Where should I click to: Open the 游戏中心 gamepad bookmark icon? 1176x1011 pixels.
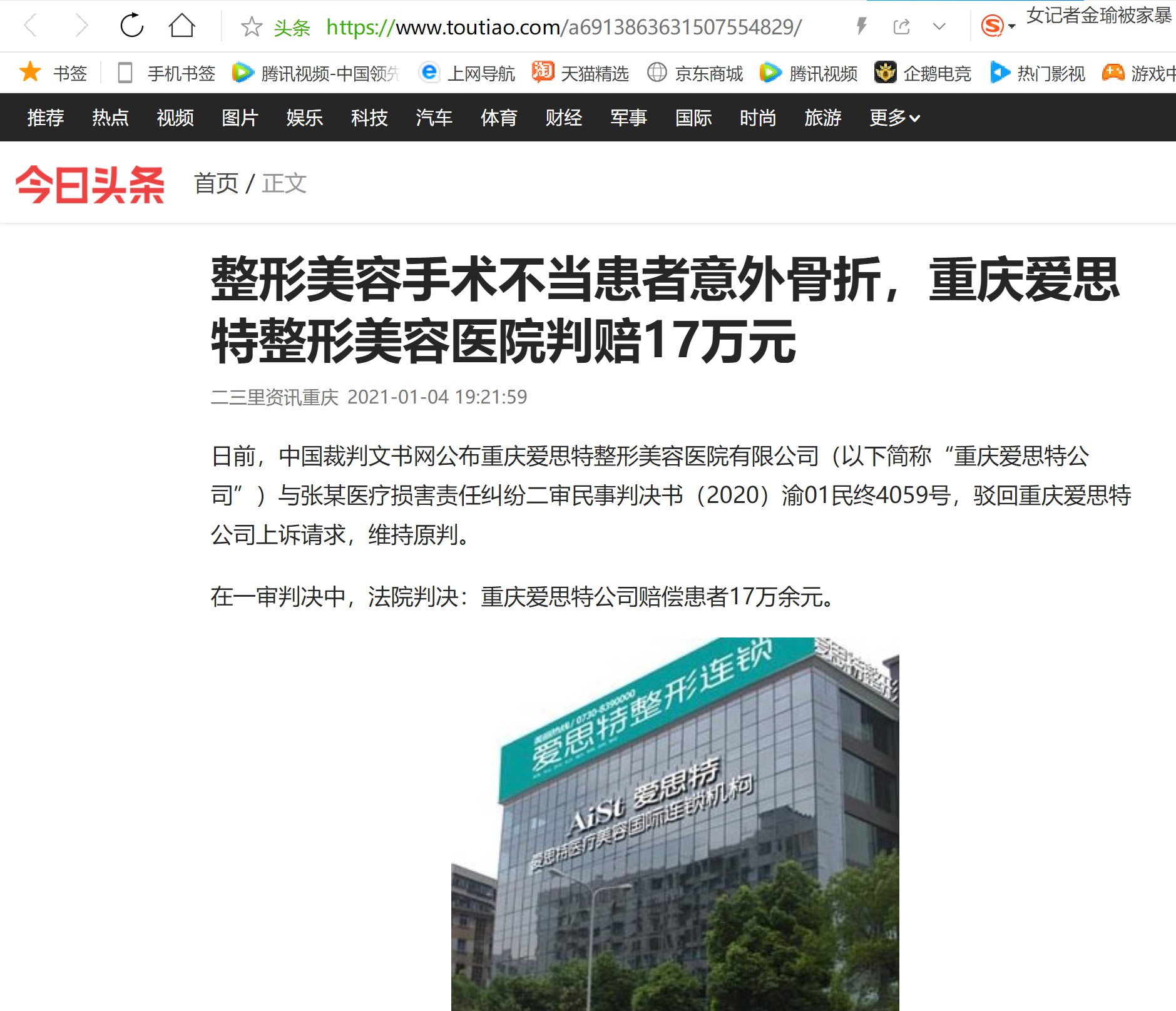[1113, 73]
